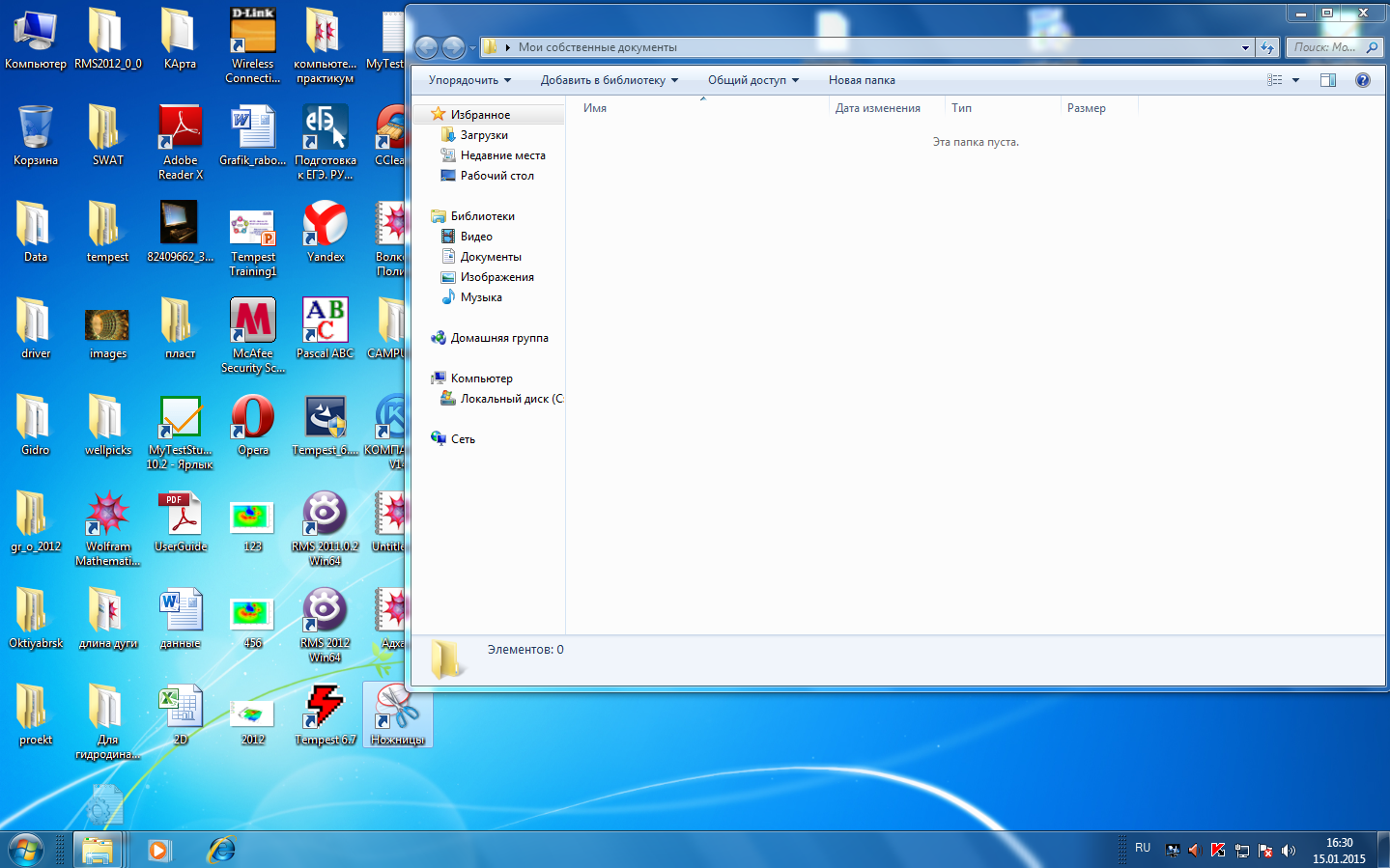Select the wellpicks folder on desktop
Image resolution: width=1390 pixels, height=868 pixels.
(x=108, y=425)
